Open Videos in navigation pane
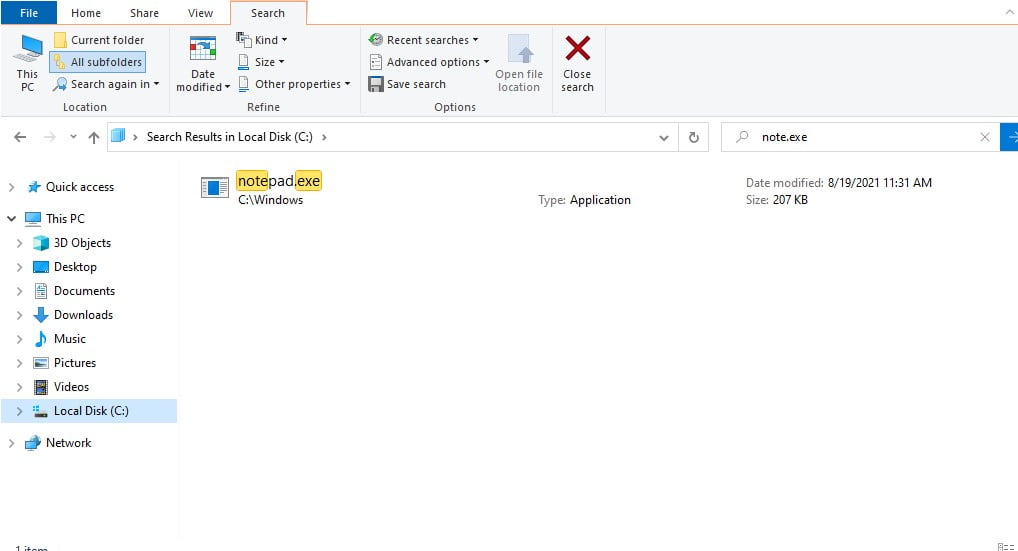Image resolution: width=1018 pixels, height=551 pixels. [71, 387]
